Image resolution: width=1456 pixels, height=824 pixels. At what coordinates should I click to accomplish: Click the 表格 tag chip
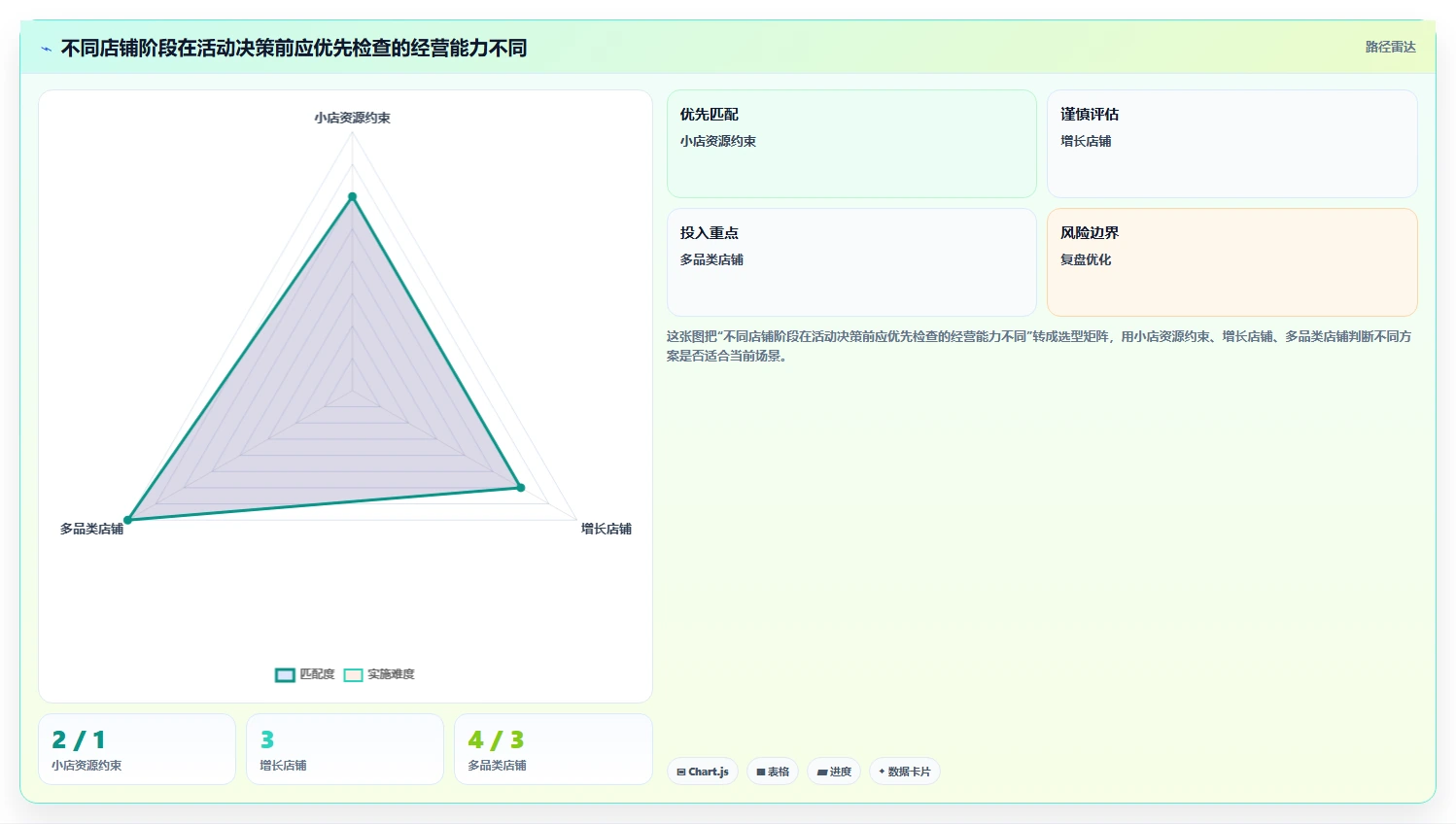tap(773, 772)
